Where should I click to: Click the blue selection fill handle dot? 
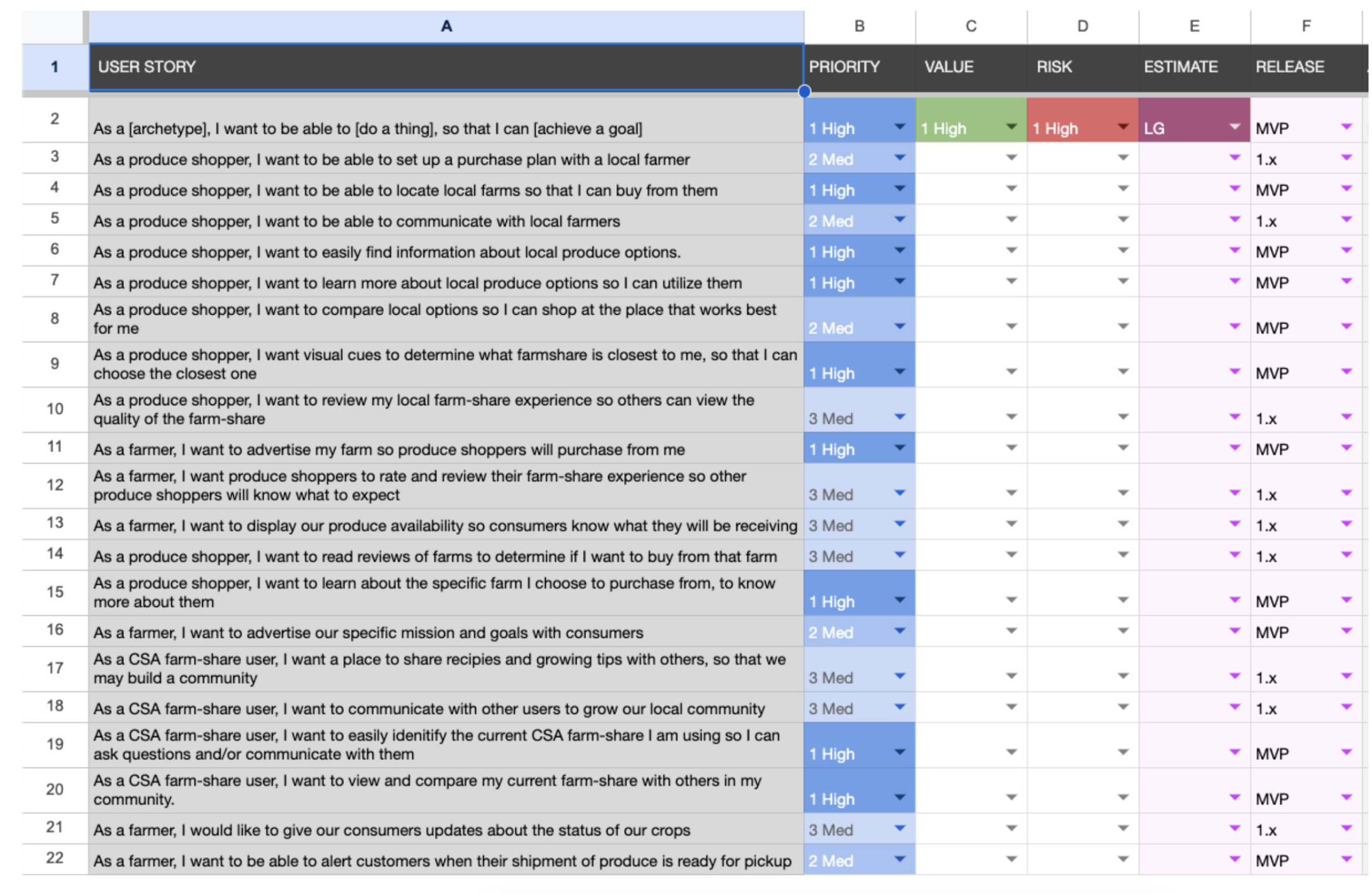pyautogui.click(x=804, y=92)
